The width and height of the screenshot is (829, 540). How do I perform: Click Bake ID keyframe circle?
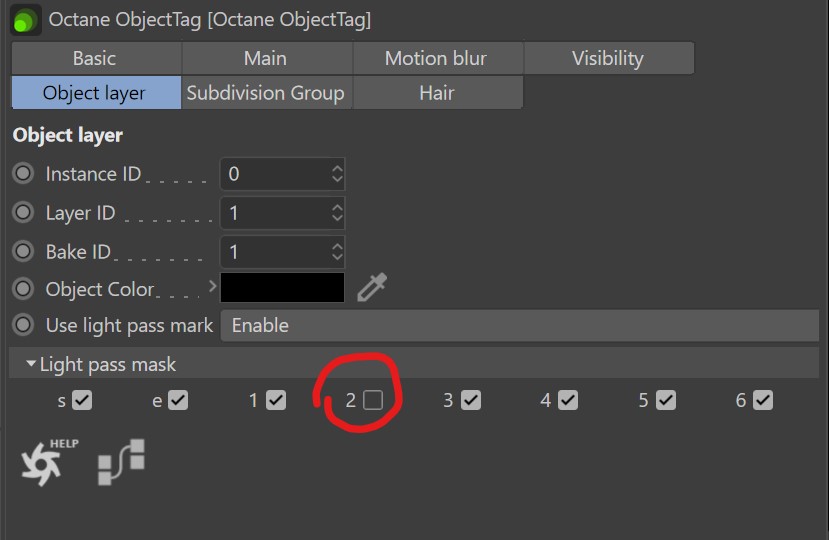[x=23, y=252]
